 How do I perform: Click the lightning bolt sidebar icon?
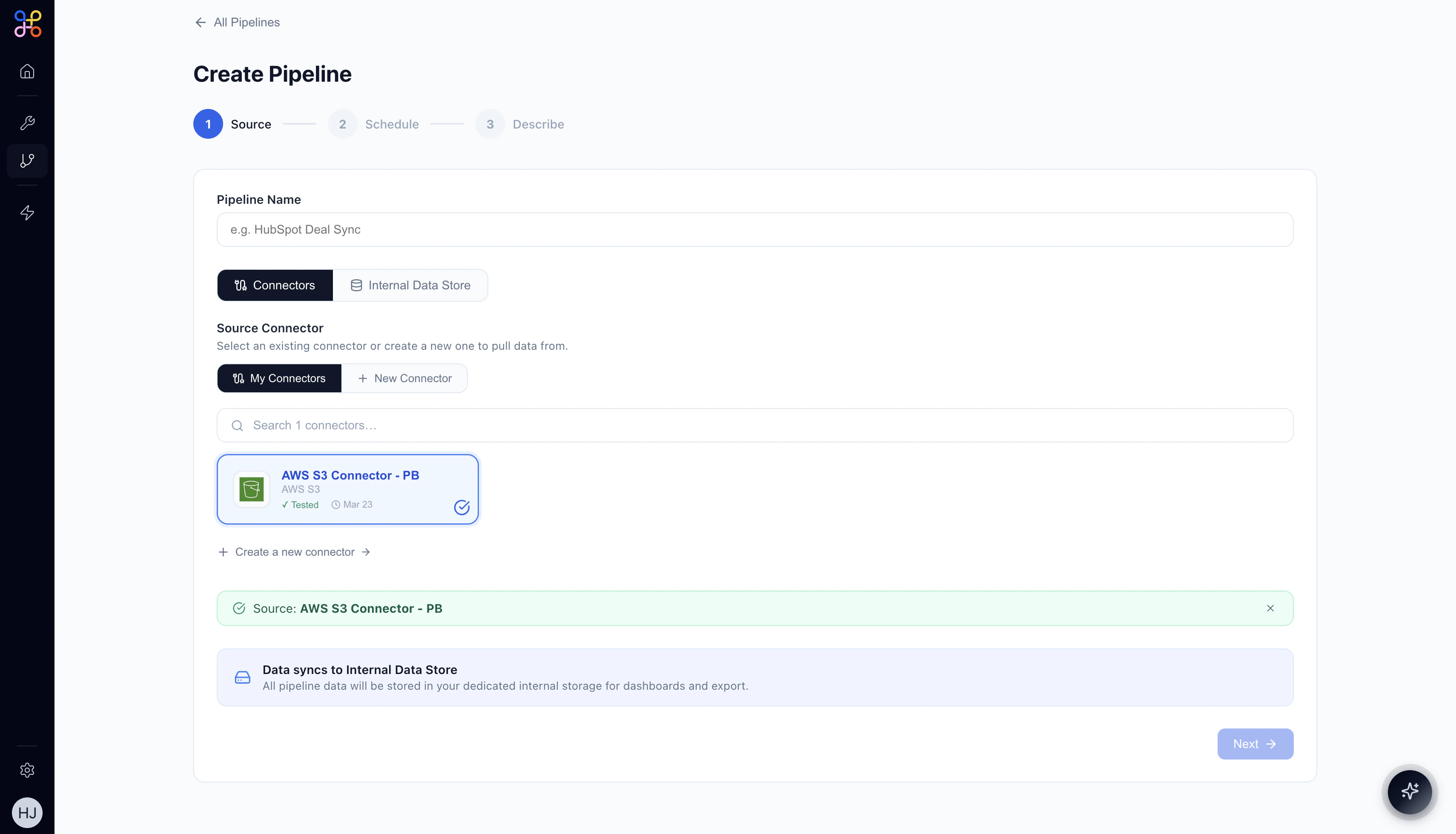27,212
